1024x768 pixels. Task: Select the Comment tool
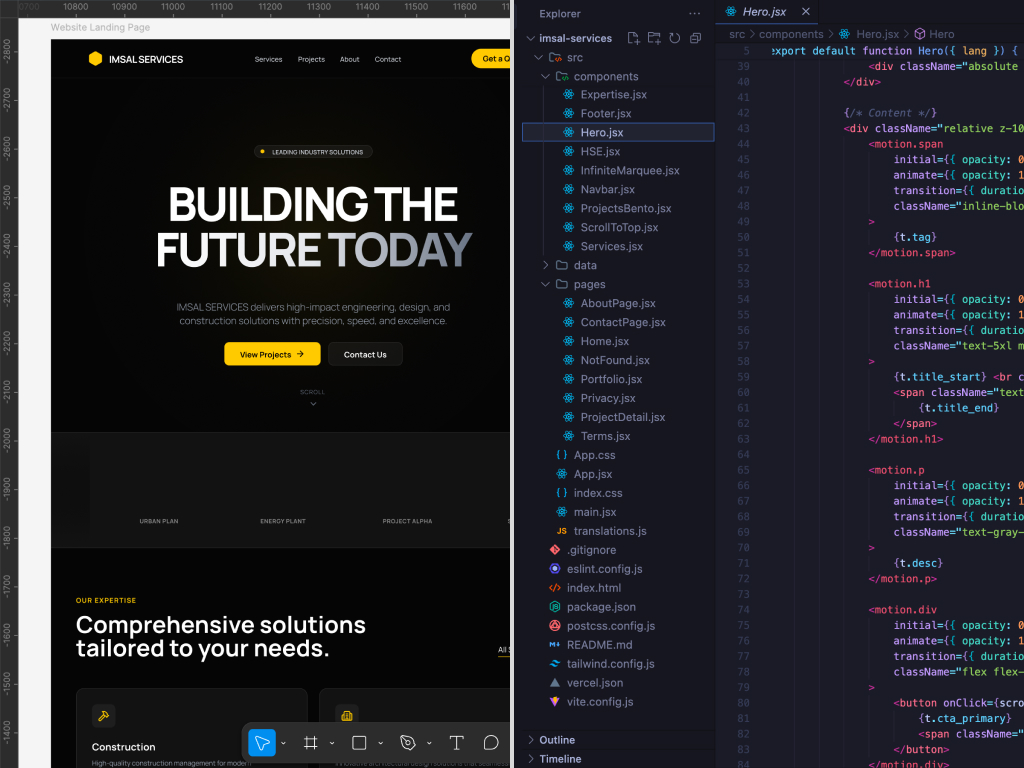pyautogui.click(x=491, y=743)
